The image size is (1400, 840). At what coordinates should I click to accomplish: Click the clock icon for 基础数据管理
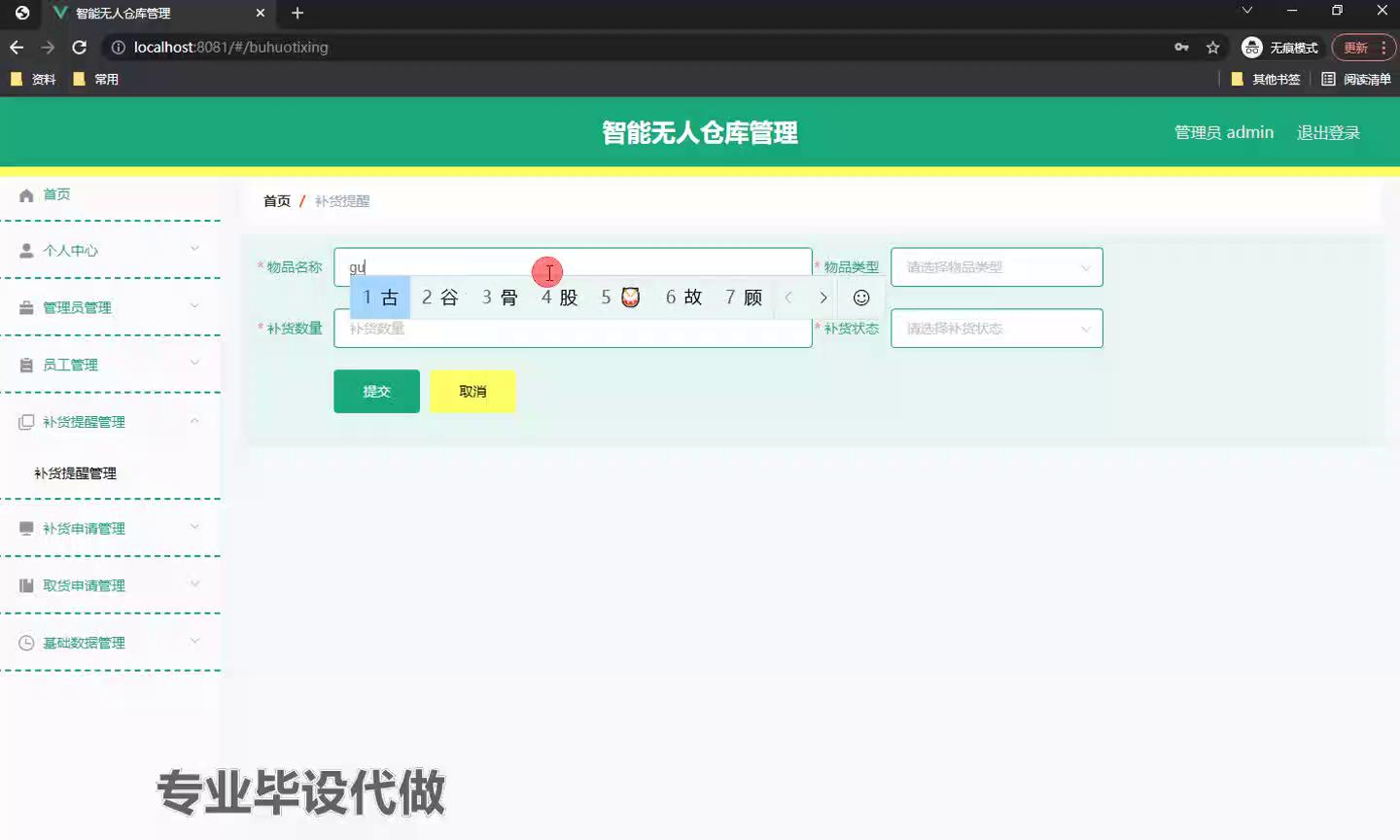26,644
